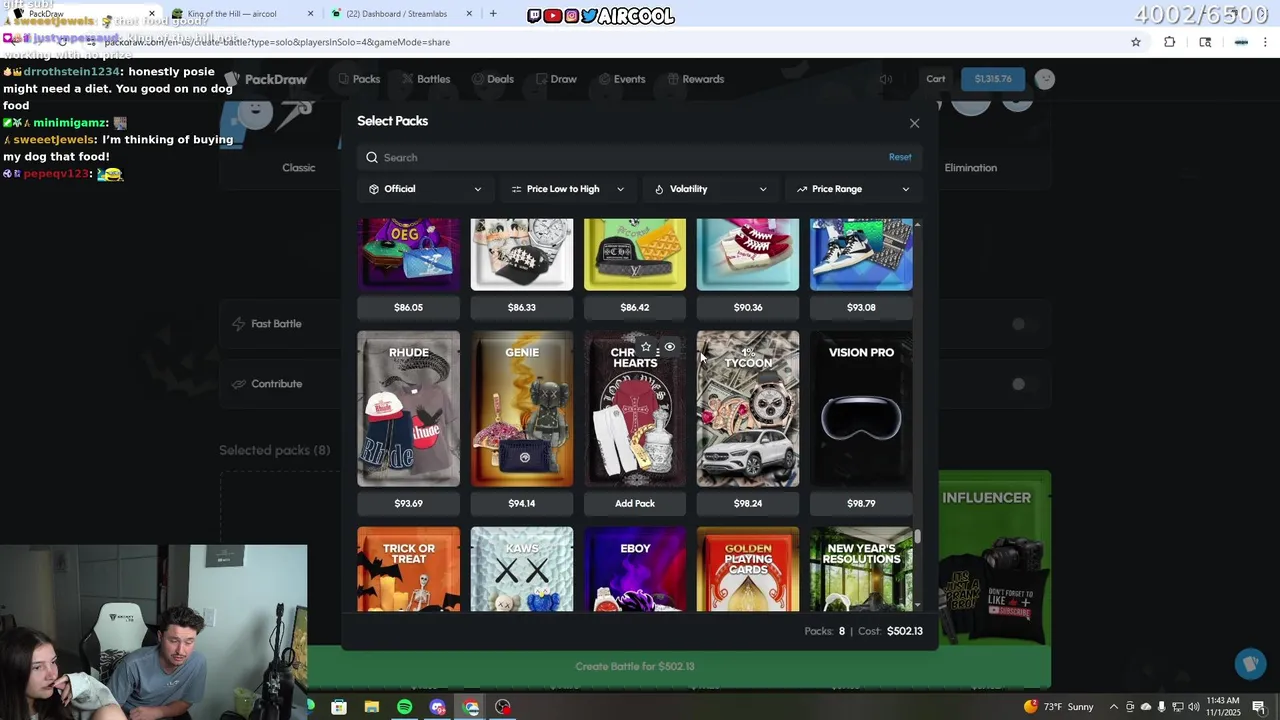Viewport: 1280px width, 720px height.
Task: Go to the Battles nav item
Action: [425, 79]
